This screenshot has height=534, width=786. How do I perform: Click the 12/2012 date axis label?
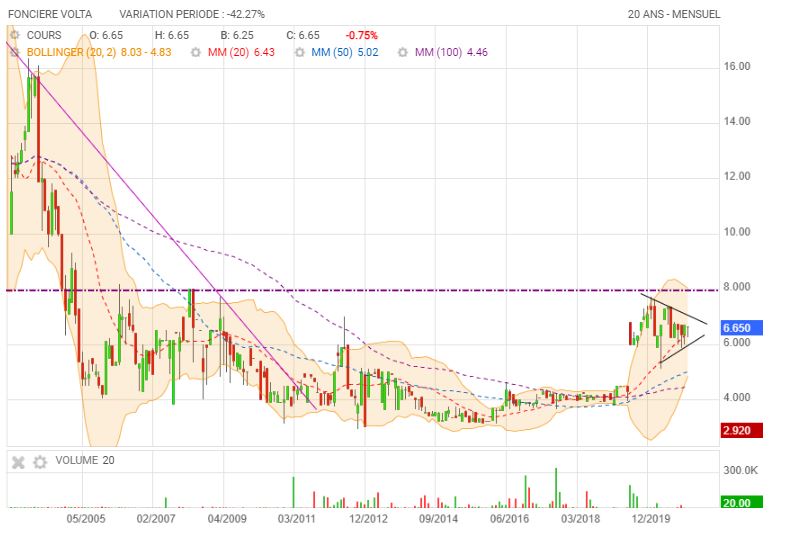tap(368, 518)
